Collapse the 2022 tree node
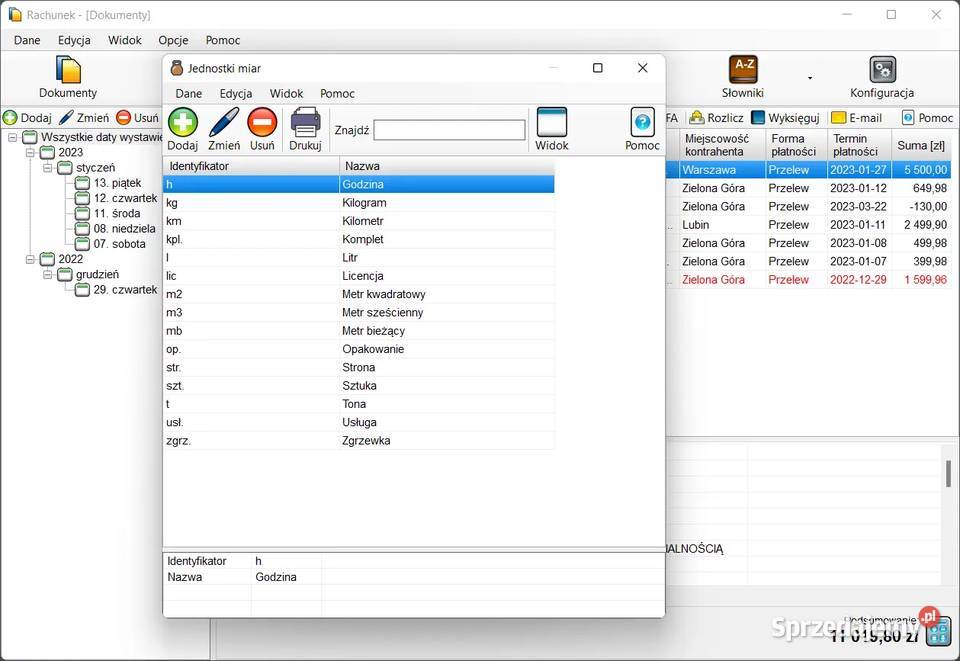This screenshot has height=661, width=960. tap(30, 259)
